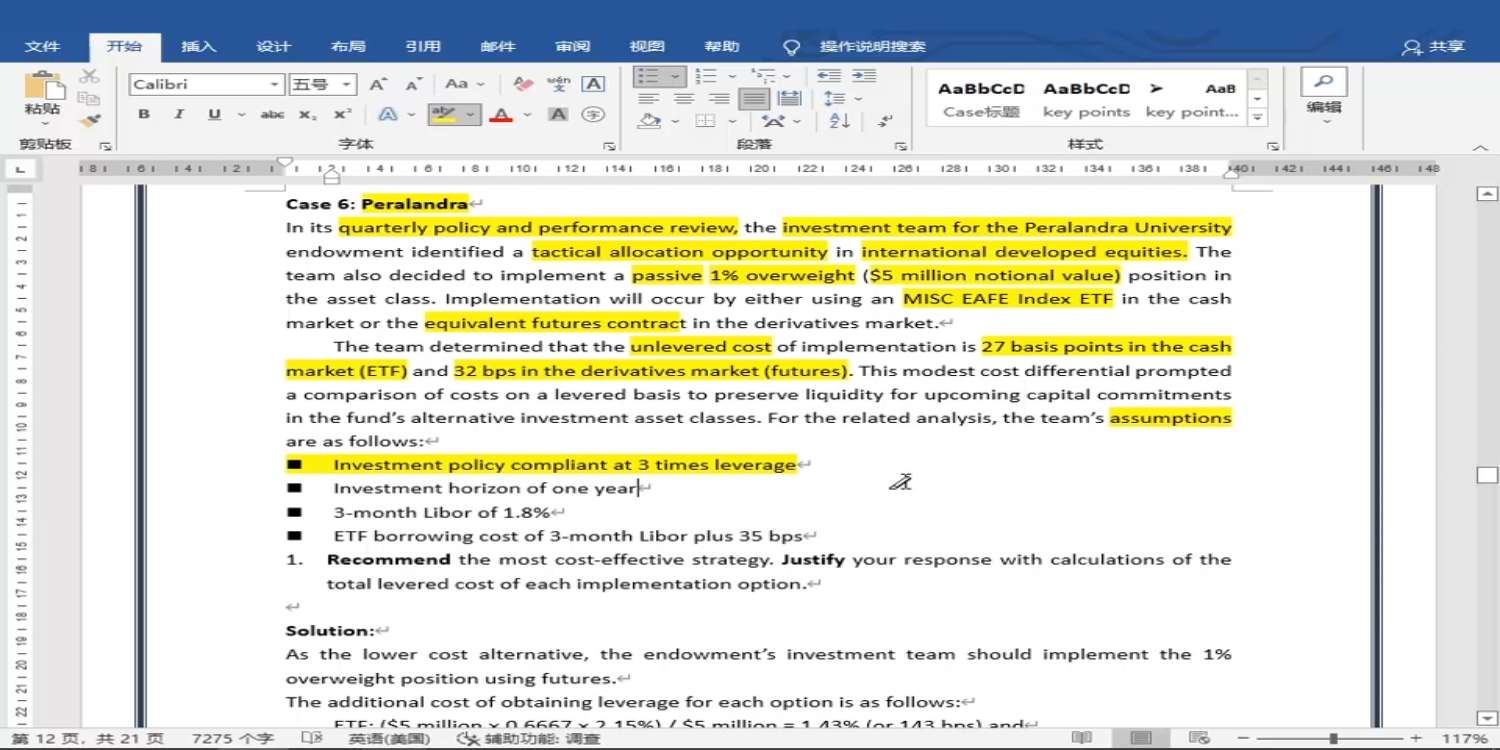1500x750 pixels.
Task: Open text highlight color dropdown arrow
Action: point(470,115)
